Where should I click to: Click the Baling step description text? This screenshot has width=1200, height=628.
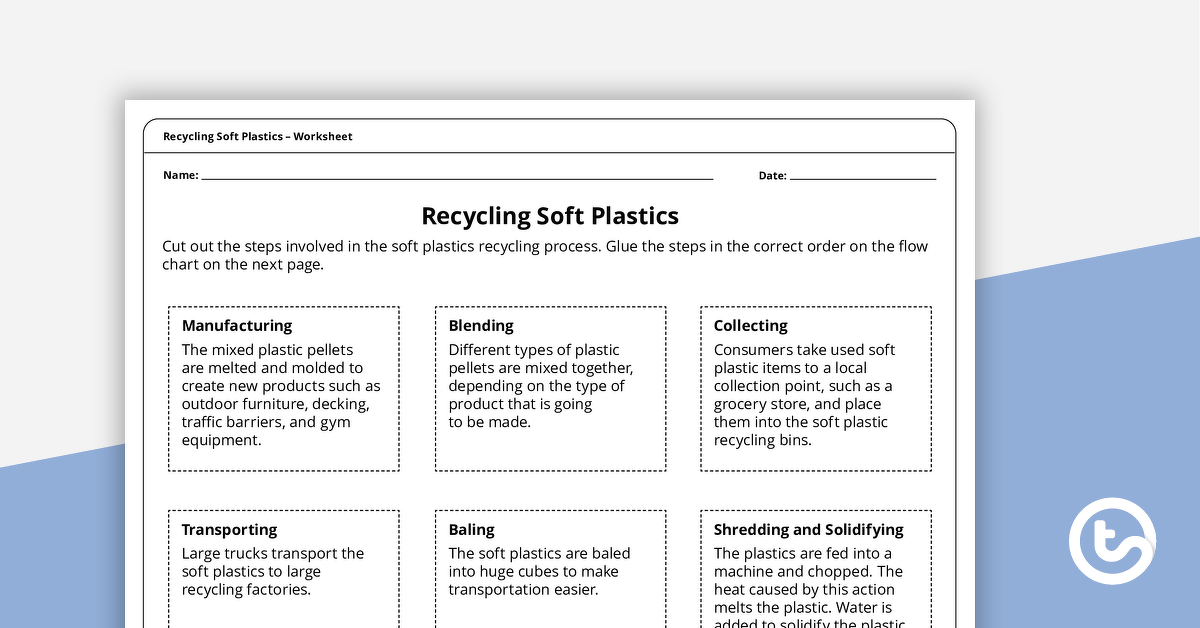pyautogui.click(x=539, y=572)
